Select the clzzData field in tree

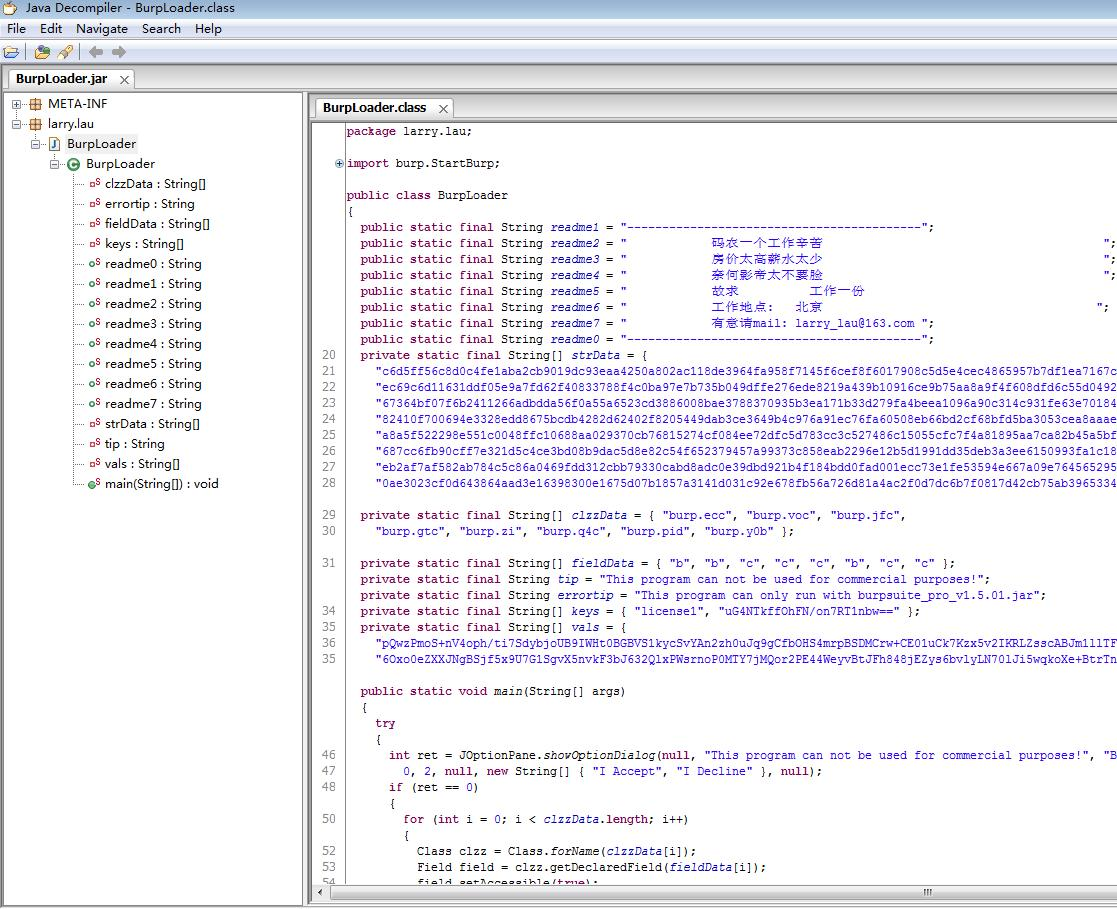click(x=155, y=184)
